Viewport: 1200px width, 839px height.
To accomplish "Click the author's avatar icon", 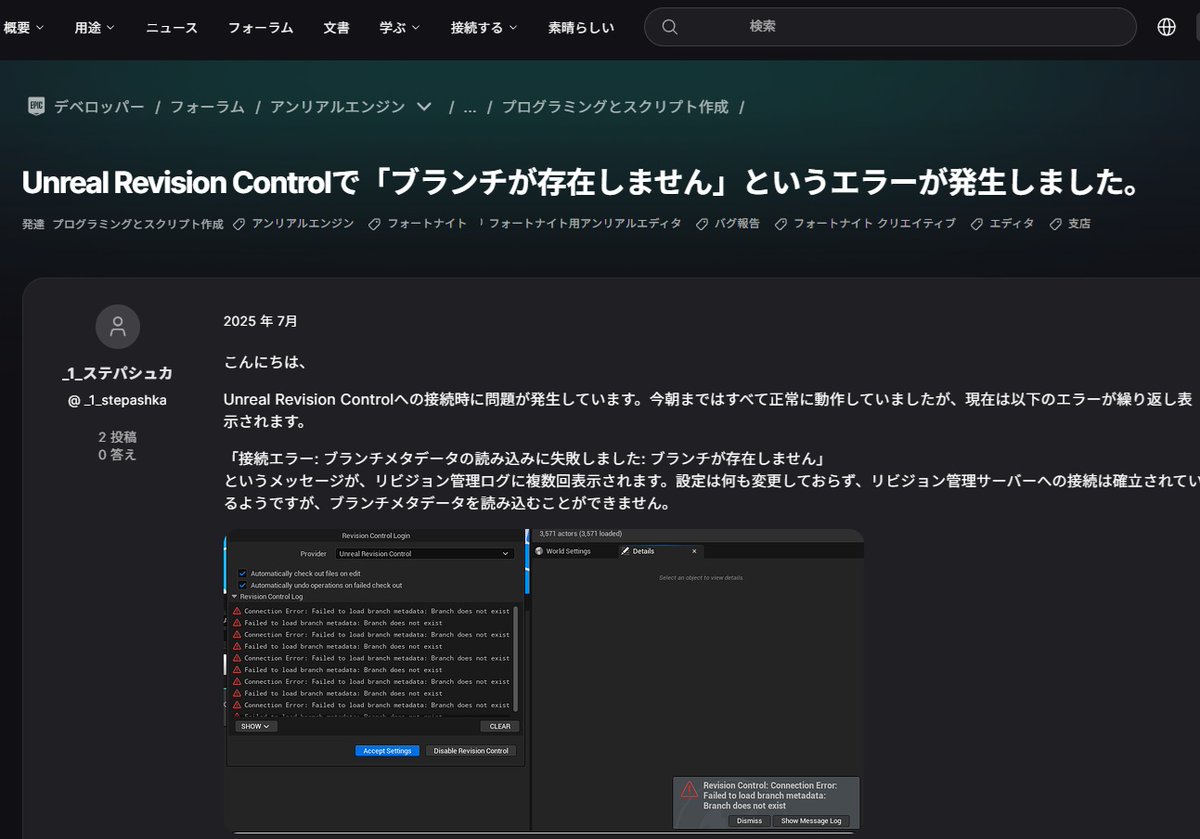I will [x=117, y=327].
